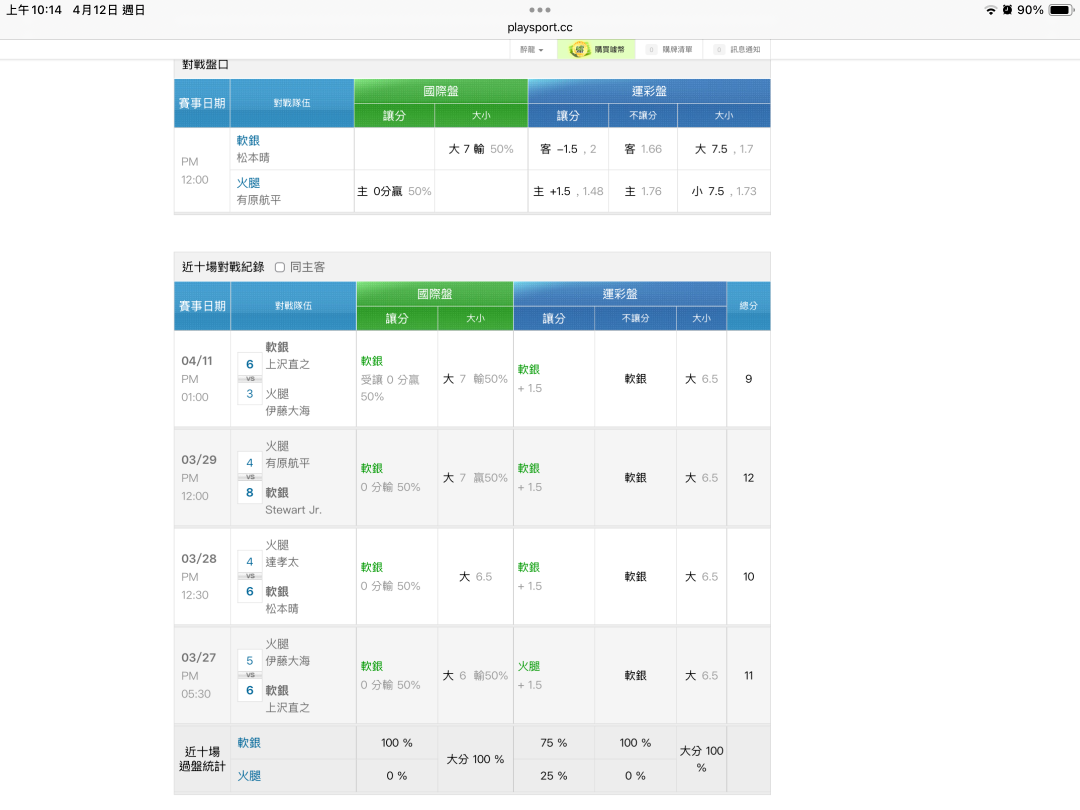The height and width of the screenshot is (810, 1080).
Task: Select 客 1.66 moneyline option
Action: tap(643, 149)
